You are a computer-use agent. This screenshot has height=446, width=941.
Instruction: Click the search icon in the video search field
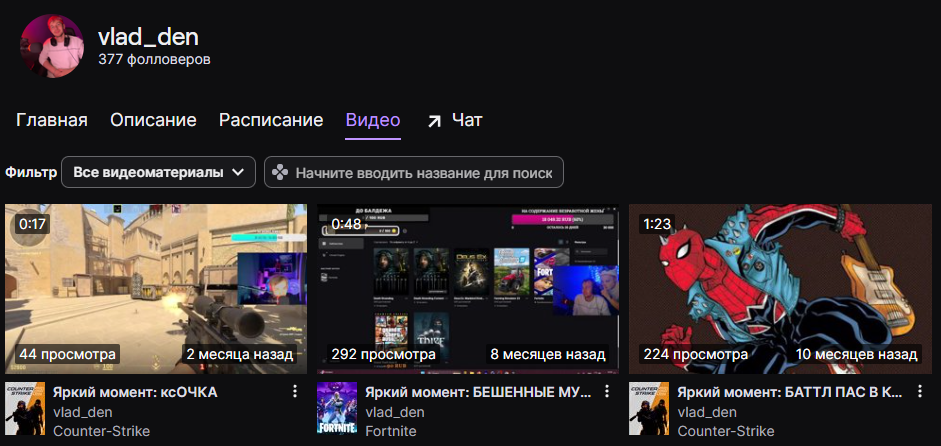pos(280,173)
